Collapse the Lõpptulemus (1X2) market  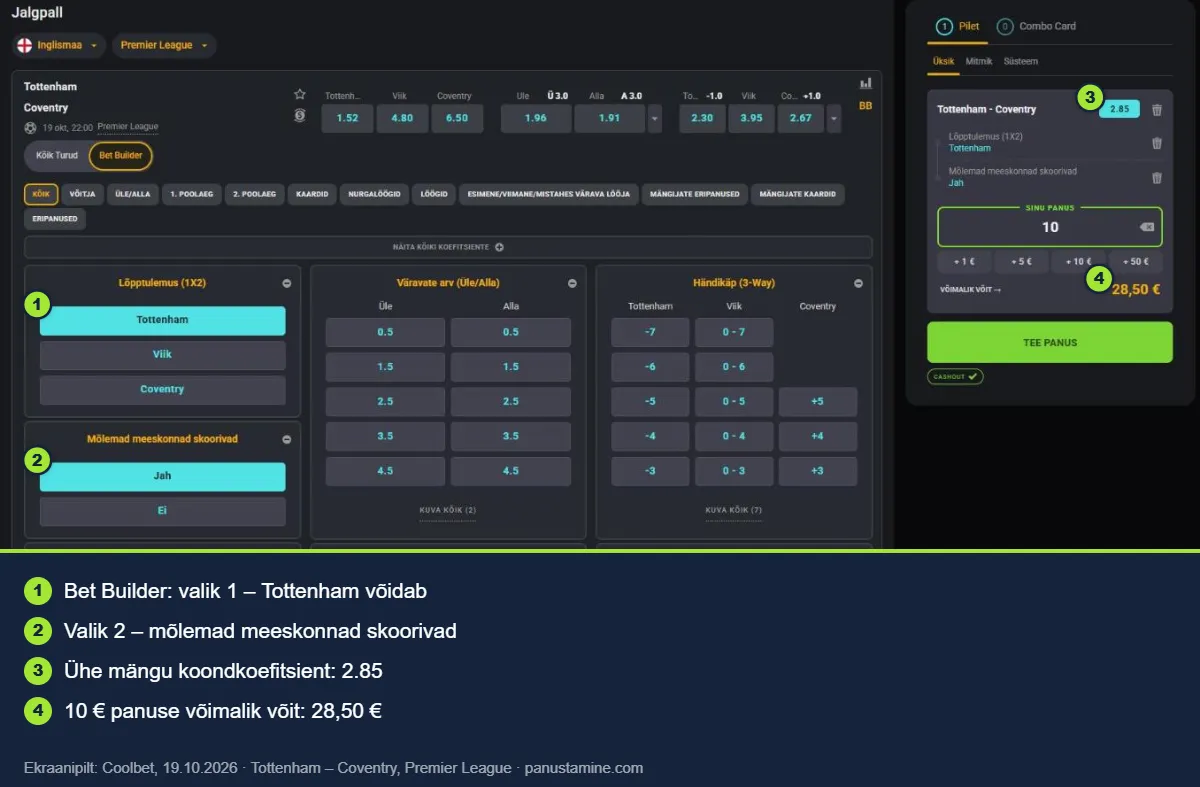287,284
